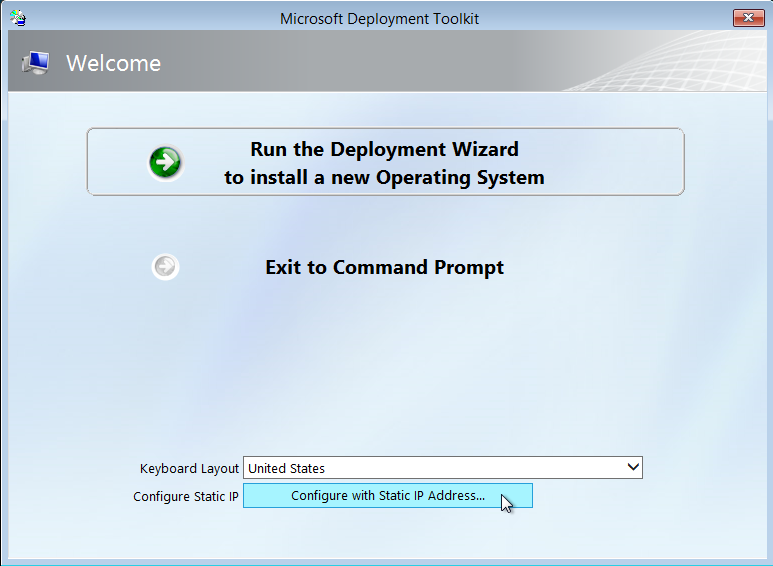This screenshot has height=566, width=773.
Task: Click the United States keyboard layout field
Action: pos(443,467)
